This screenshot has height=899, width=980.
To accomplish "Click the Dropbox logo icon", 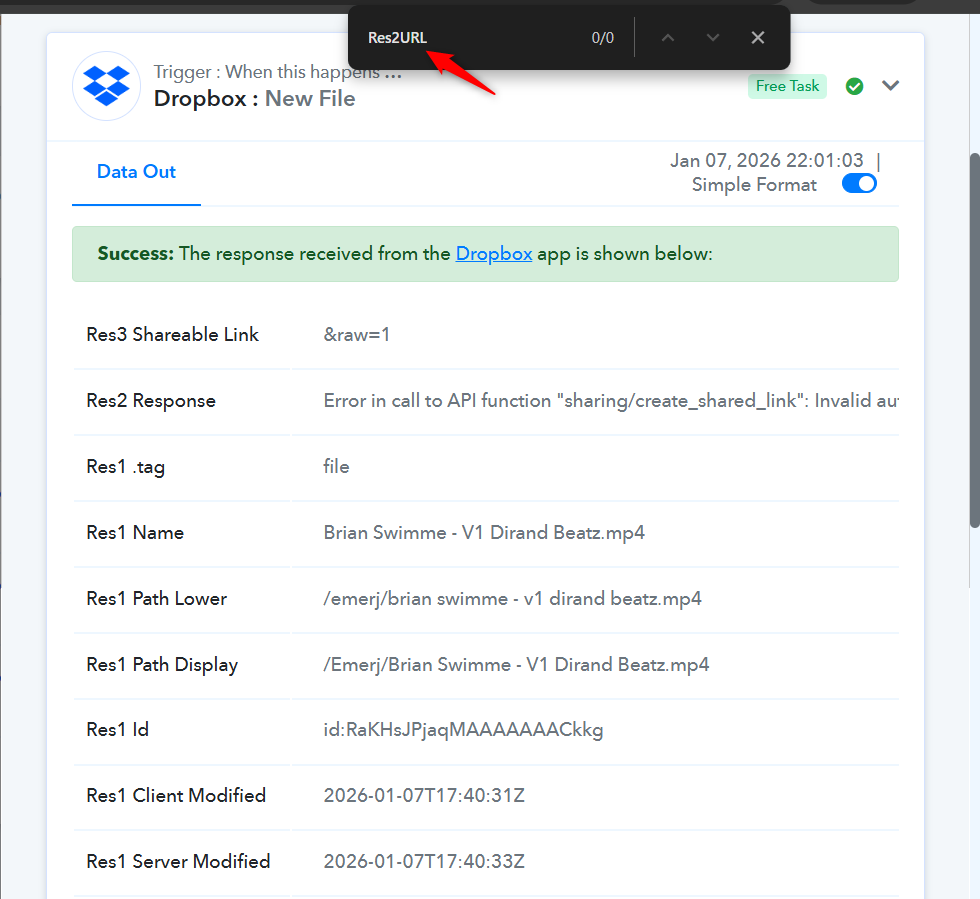I will click(x=106, y=86).
